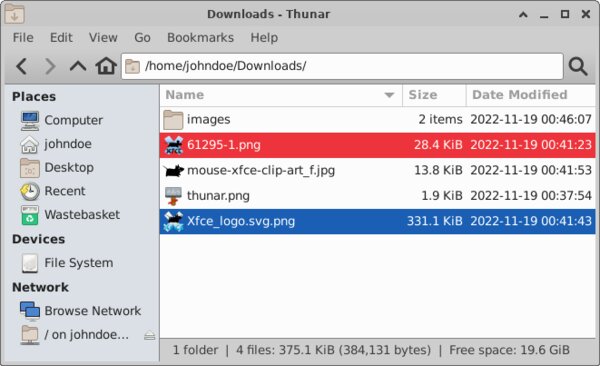Click the File System drive icon
600x366 pixels.
coord(29,263)
